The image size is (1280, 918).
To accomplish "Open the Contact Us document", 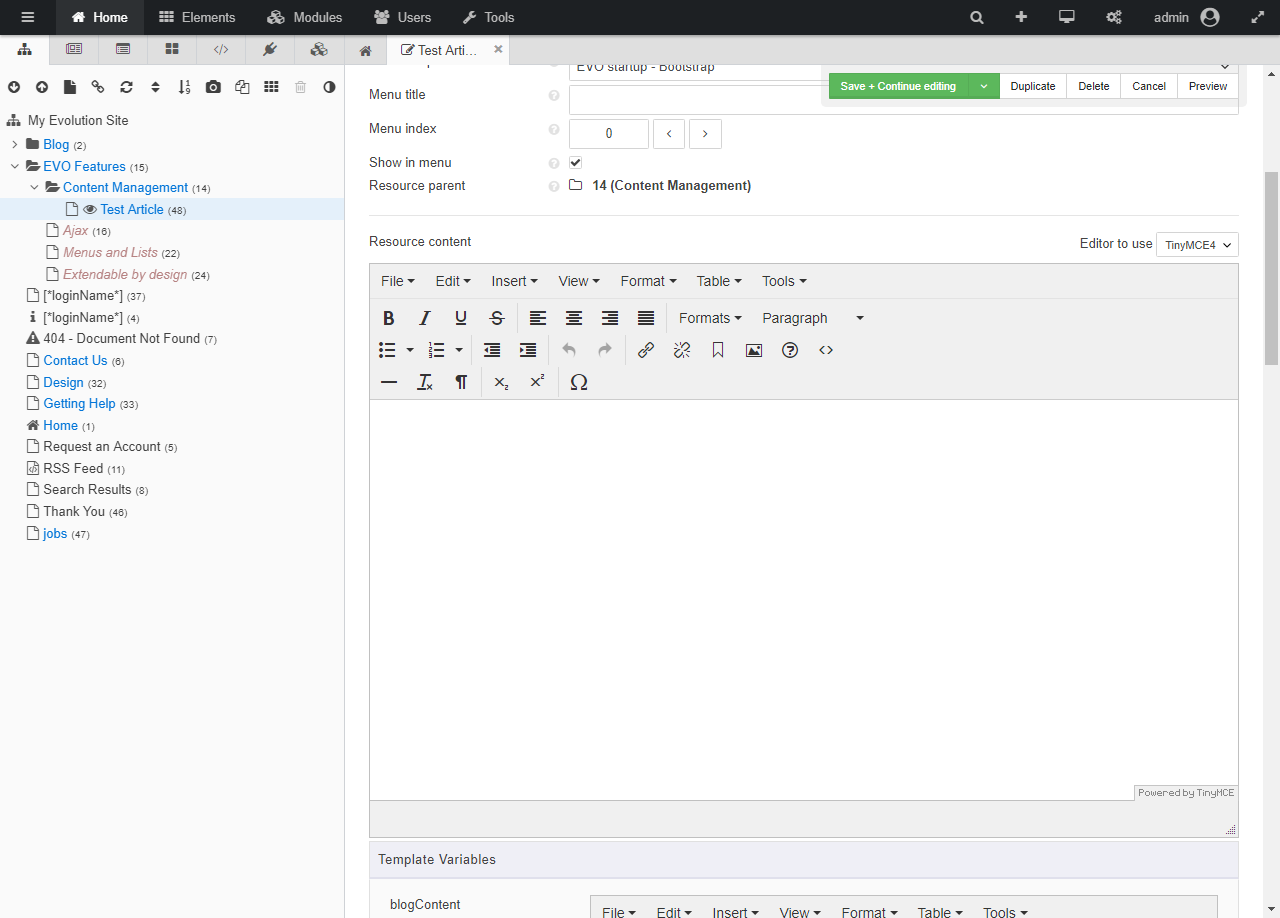I will pos(75,360).
